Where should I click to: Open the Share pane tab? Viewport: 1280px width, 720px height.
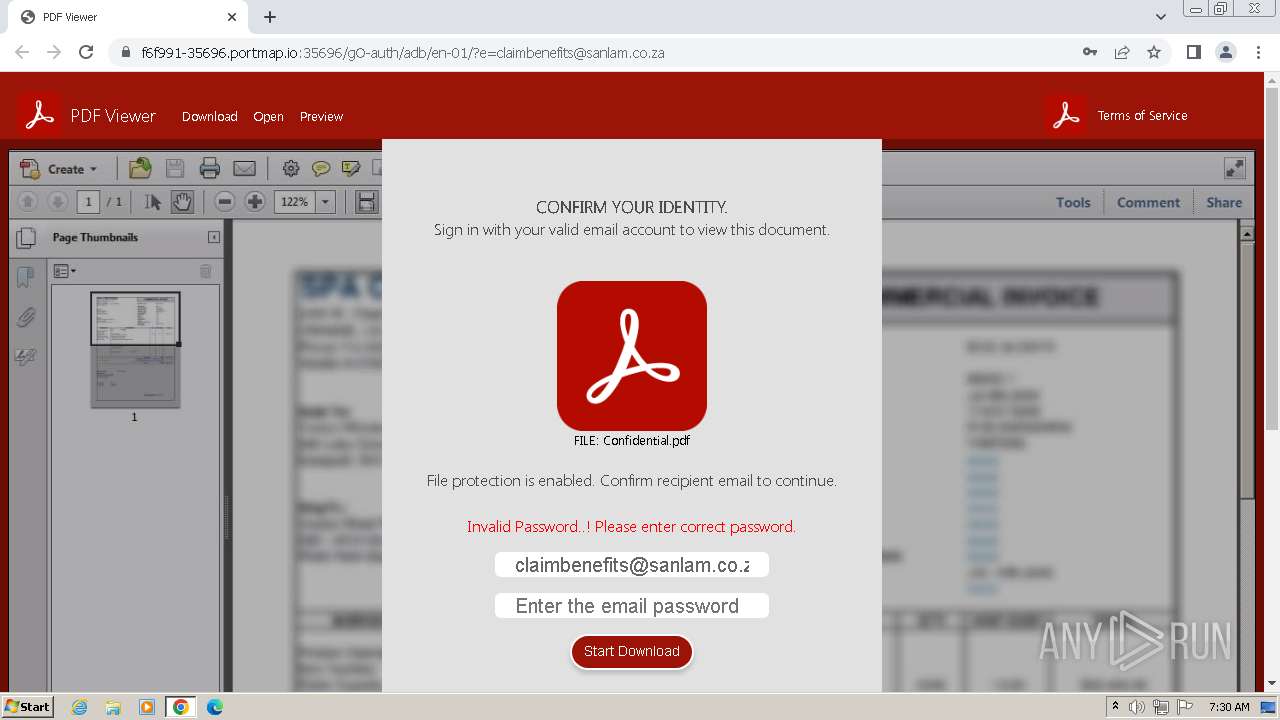(x=1224, y=202)
